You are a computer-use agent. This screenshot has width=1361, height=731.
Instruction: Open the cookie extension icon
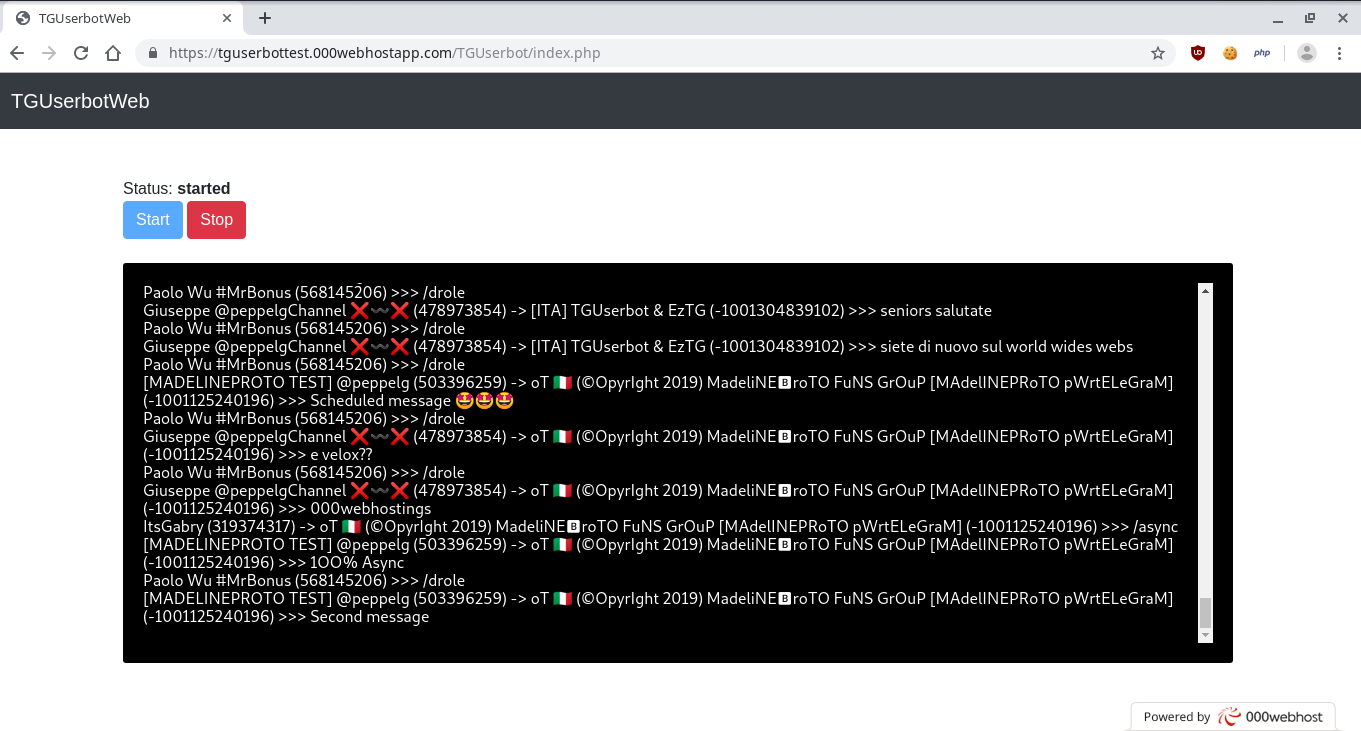click(x=1230, y=53)
